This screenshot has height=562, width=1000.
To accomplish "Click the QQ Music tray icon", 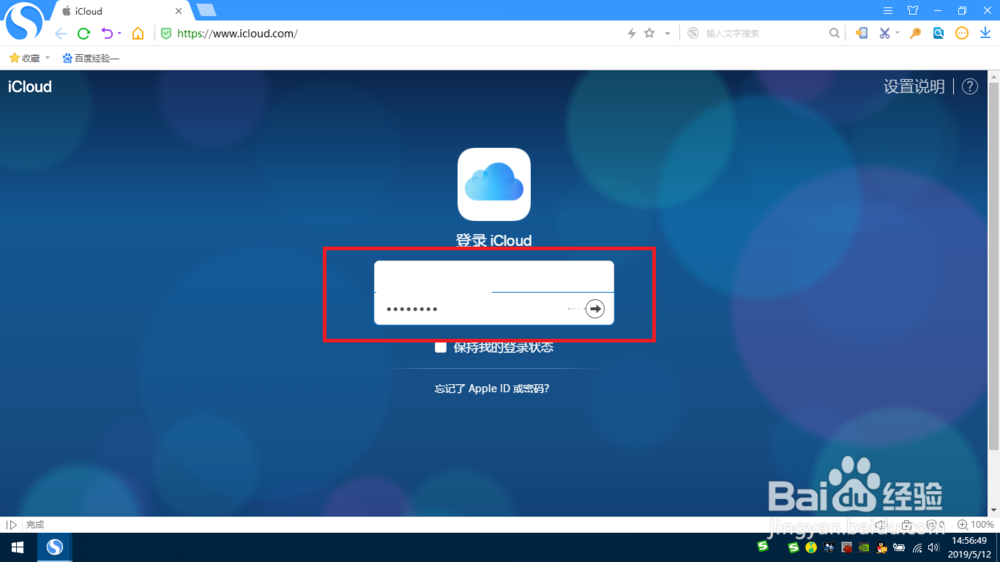I will [811, 547].
